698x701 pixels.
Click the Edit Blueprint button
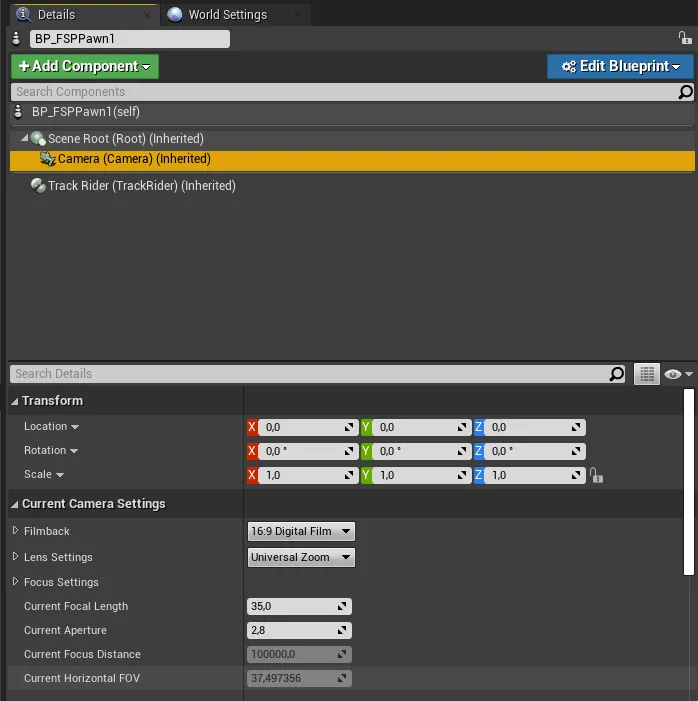coord(620,66)
